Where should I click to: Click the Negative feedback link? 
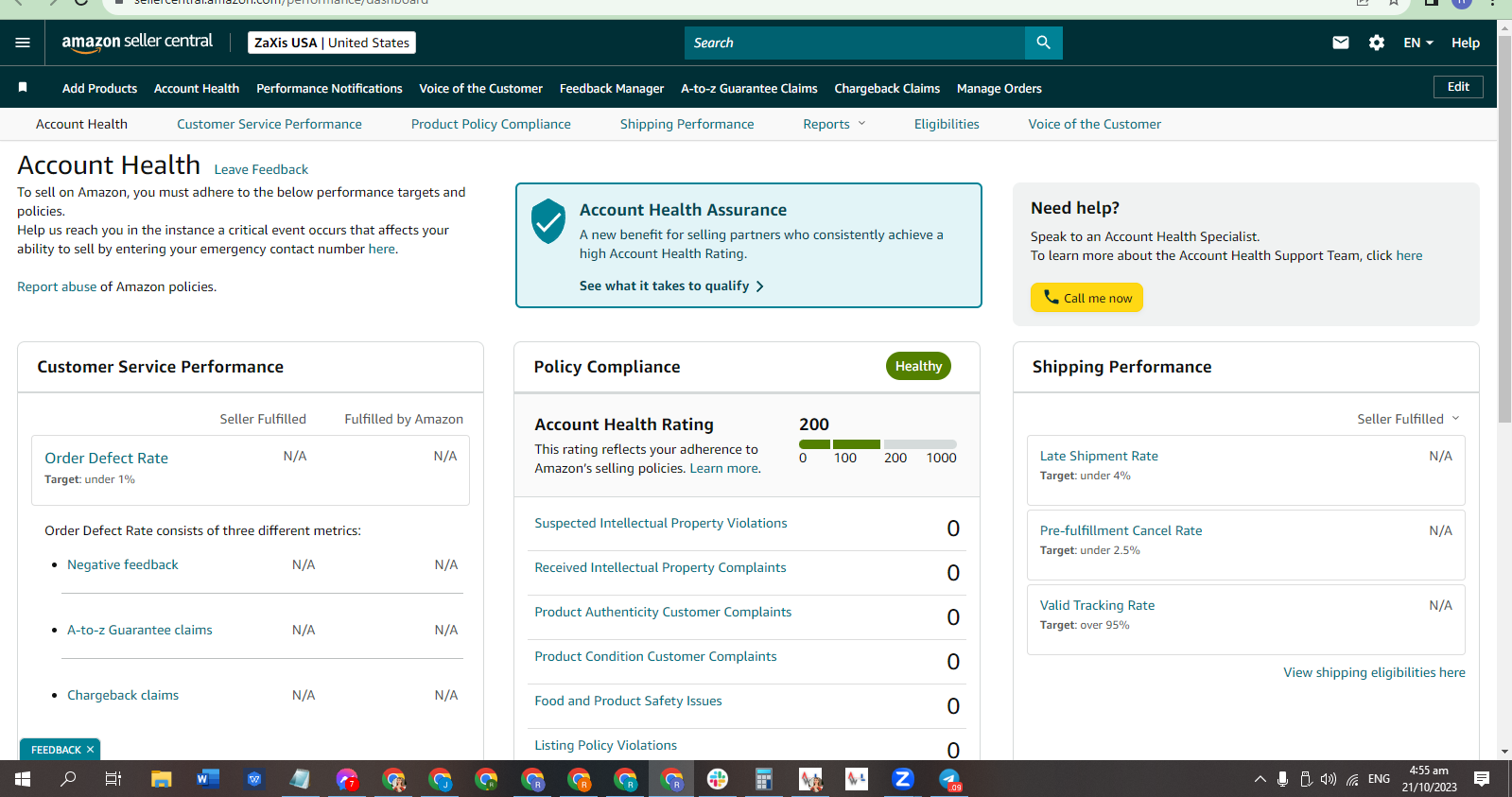tap(123, 564)
